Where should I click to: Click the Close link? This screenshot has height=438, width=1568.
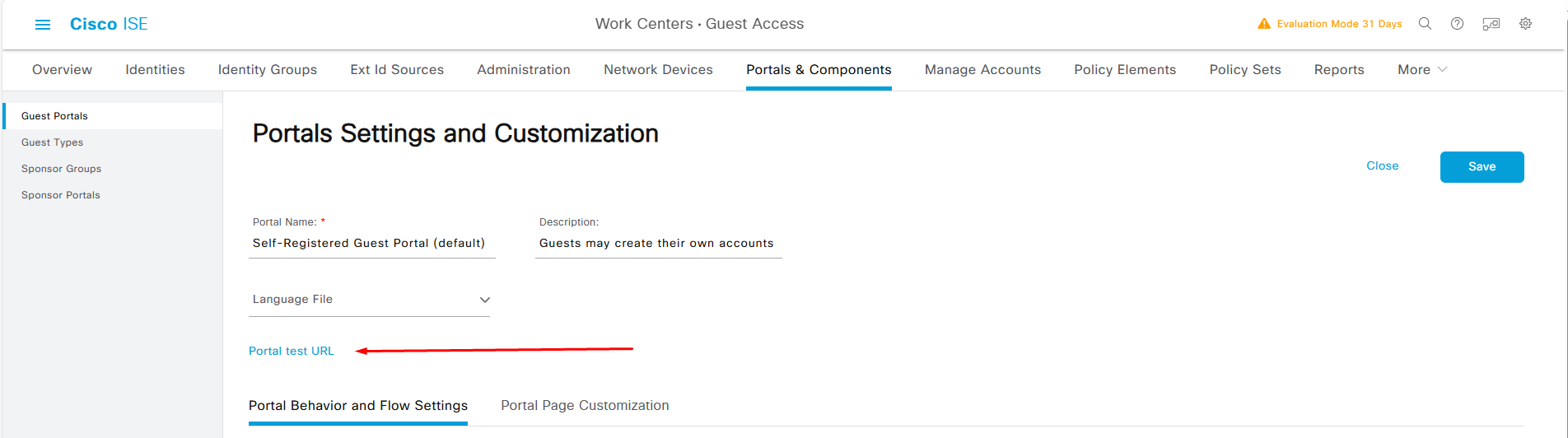pos(1382,165)
